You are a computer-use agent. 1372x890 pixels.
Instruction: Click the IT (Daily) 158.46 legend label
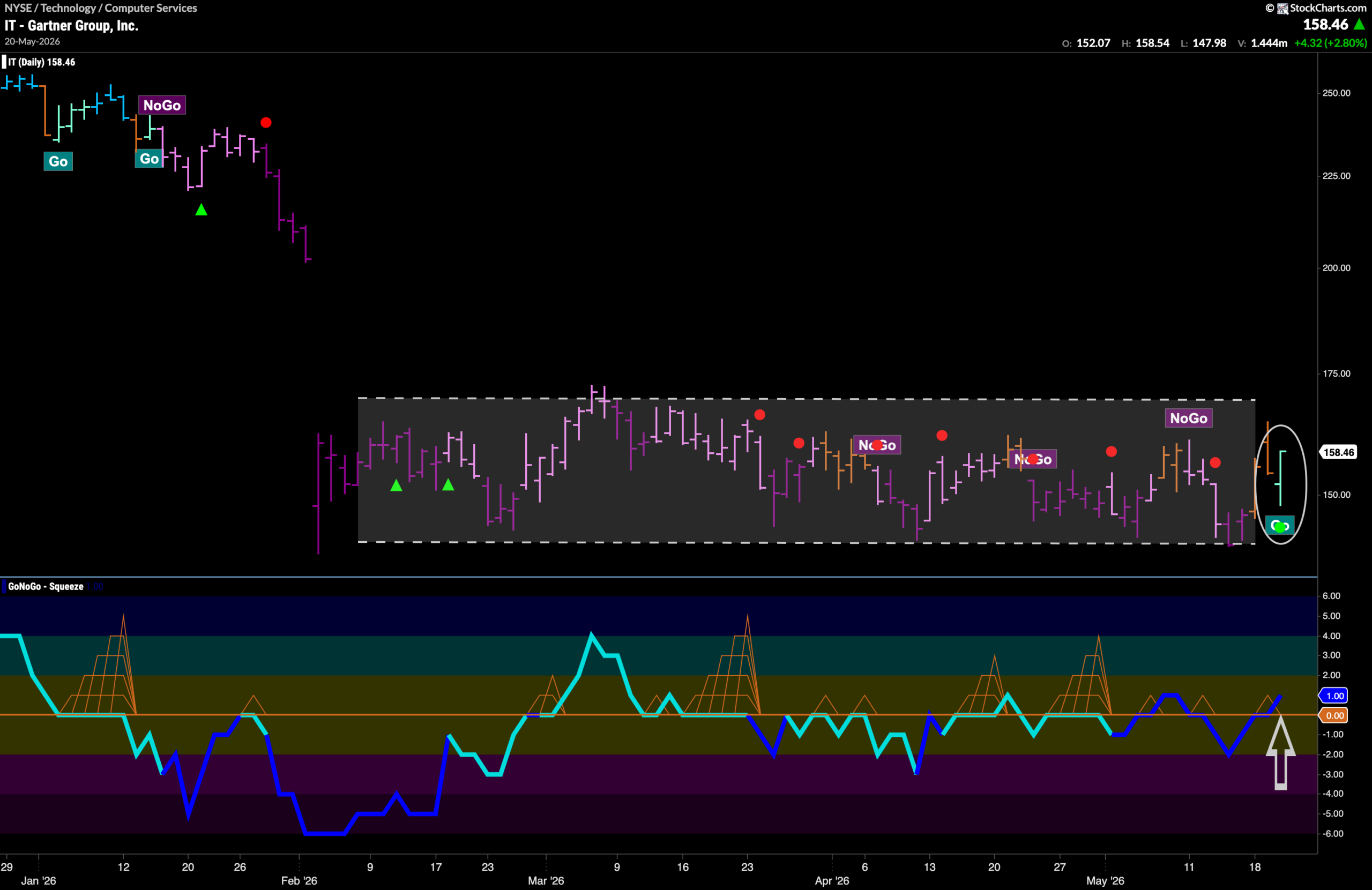pyautogui.click(x=41, y=62)
